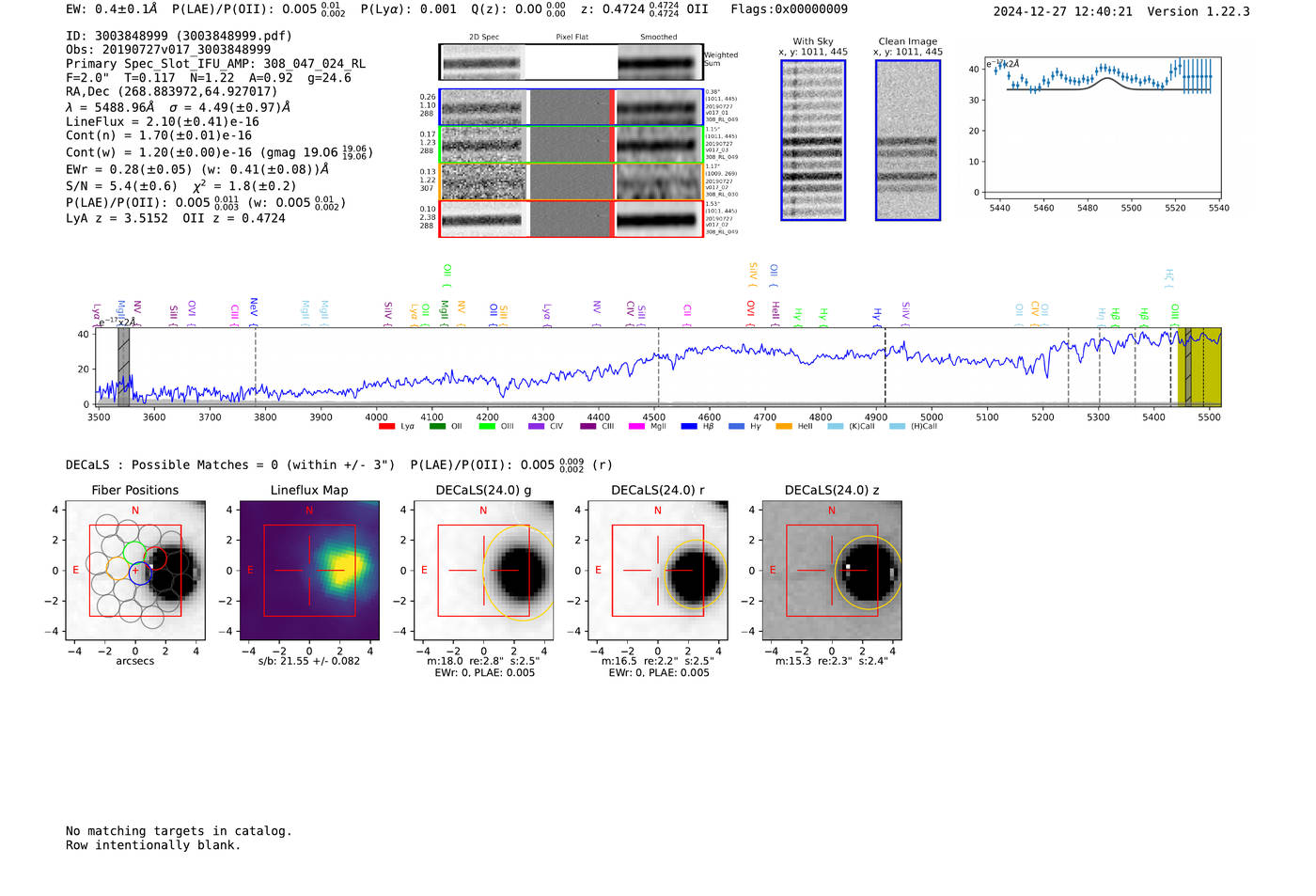Click the green-framed 2D spectrum row
1316x896 pixels.
click(x=572, y=145)
